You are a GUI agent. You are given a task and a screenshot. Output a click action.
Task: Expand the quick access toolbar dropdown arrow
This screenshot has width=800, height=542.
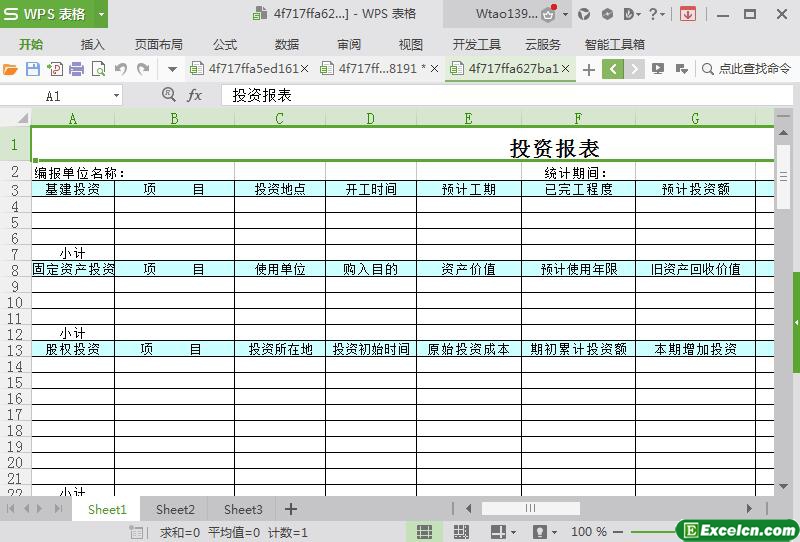click(x=172, y=69)
